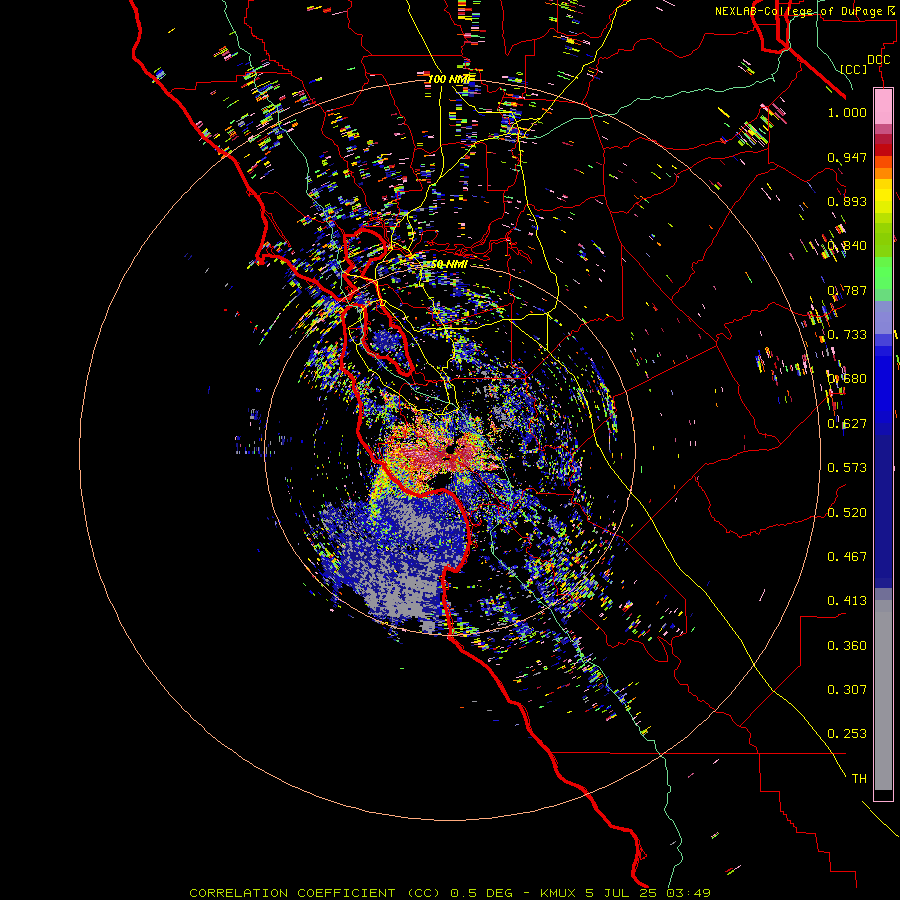
Task: Pick the bright green segment of the color bar
Action: (883, 273)
